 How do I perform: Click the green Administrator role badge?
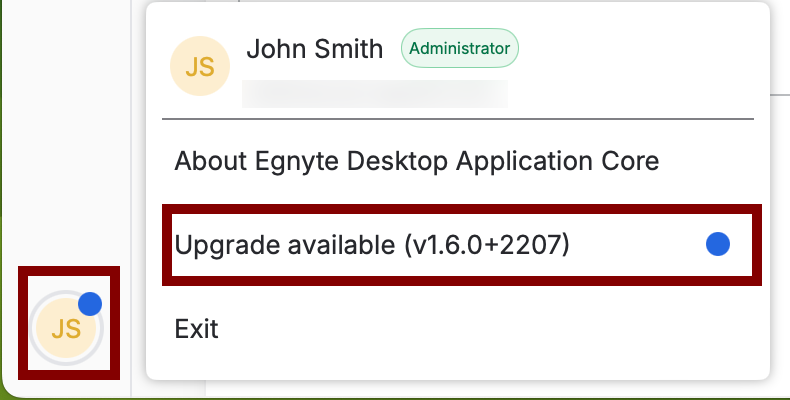coord(459,48)
